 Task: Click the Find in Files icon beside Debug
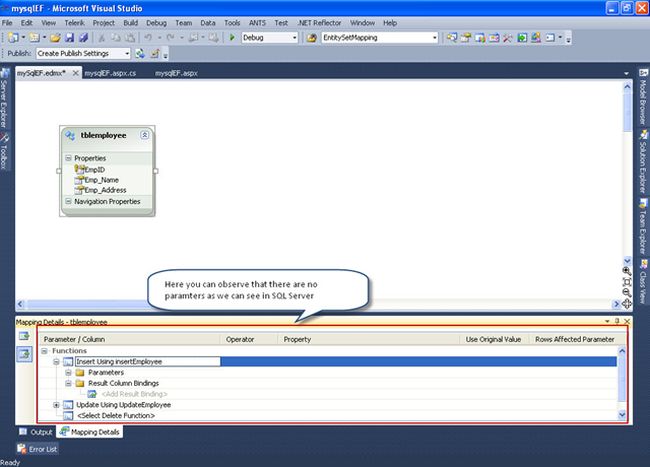click(x=312, y=38)
